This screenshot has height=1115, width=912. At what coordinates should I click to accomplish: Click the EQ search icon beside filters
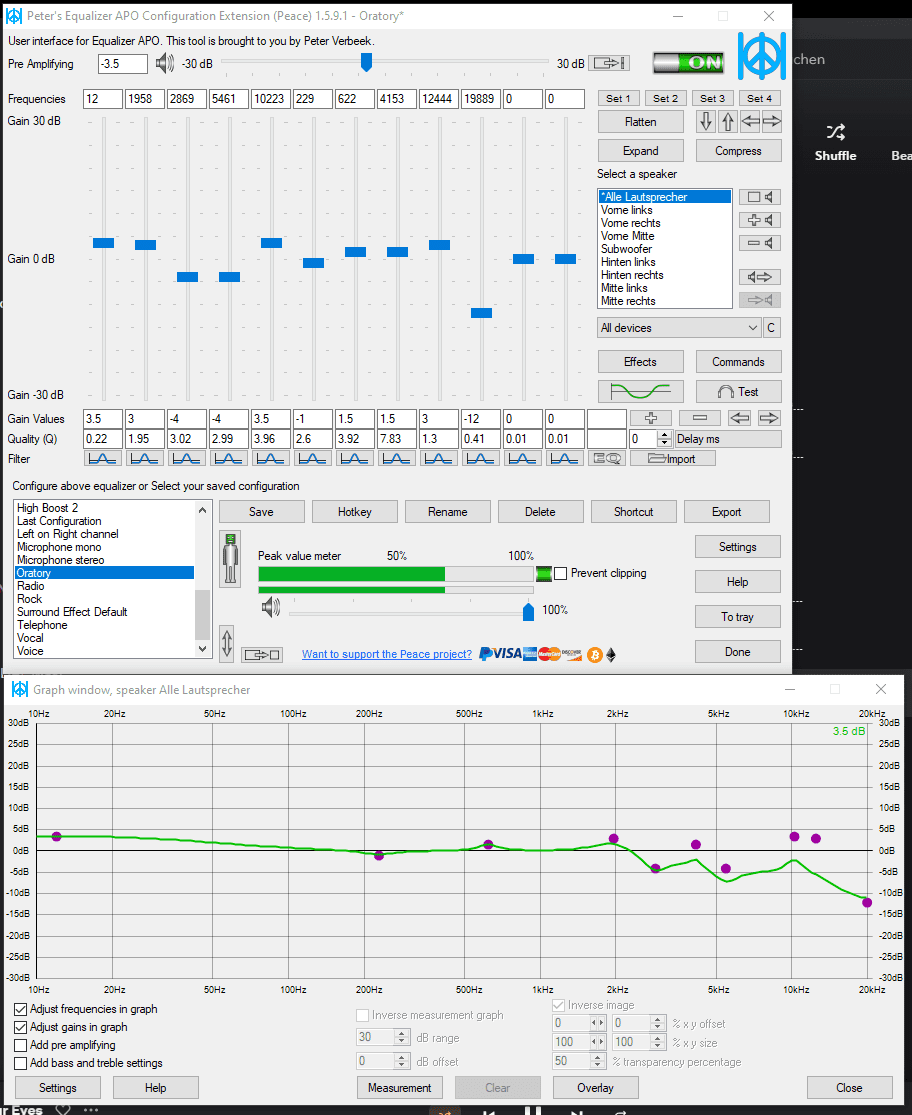pyautogui.click(x=607, y=459)
